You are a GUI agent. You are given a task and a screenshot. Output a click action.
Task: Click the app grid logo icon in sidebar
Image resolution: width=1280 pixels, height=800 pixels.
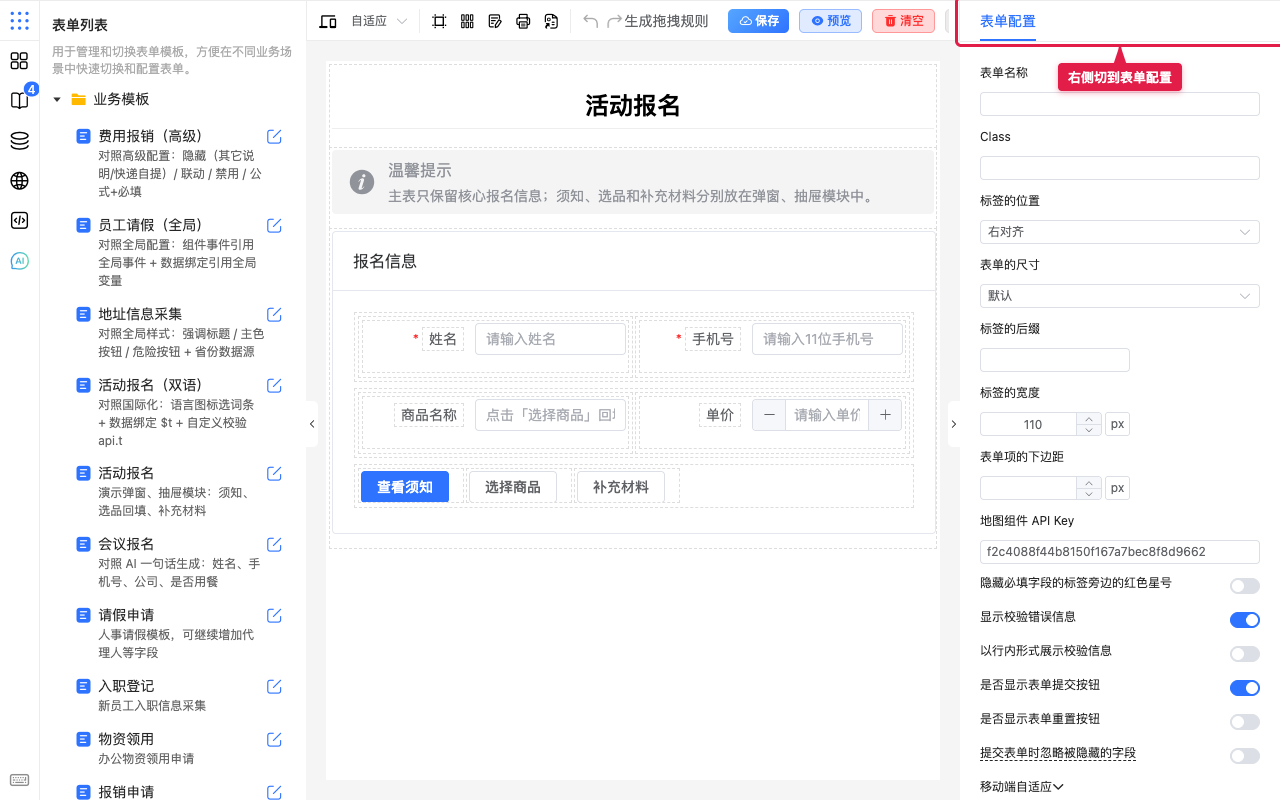click(x=19, y=21)
